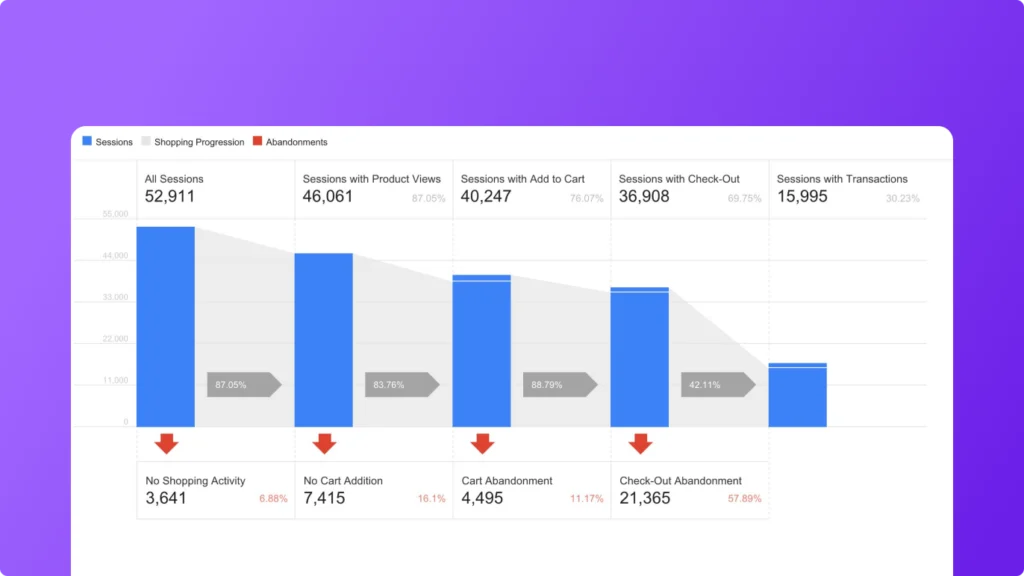Click the red arrow above Check-Out Abandonment
1024x576 pixels.
tap(641, 443)
